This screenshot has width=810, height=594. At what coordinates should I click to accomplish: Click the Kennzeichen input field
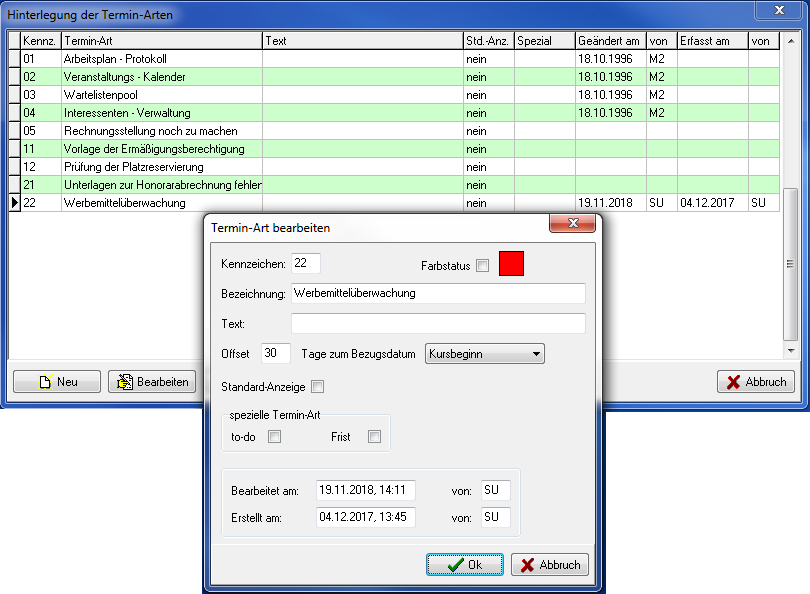306,263
